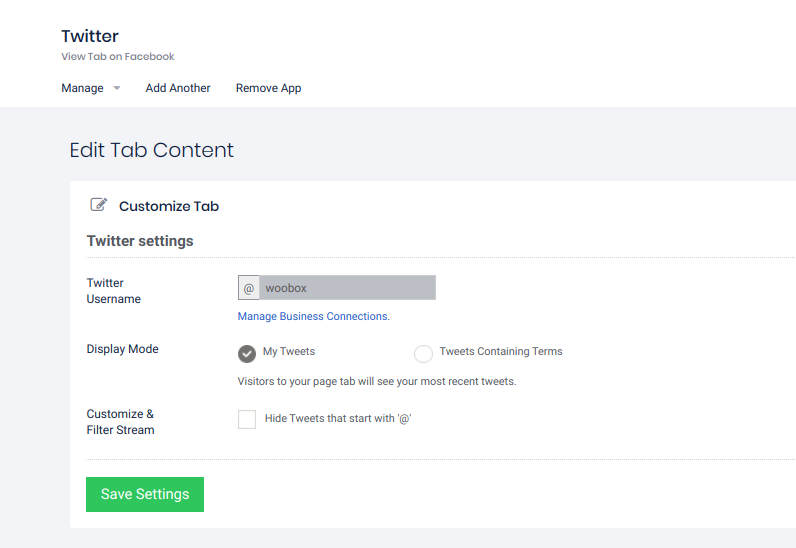Enable the Hide Tweets starting with '@' checkbox
The width and height of the screenshot is (796, 548).
coord(247,419)
